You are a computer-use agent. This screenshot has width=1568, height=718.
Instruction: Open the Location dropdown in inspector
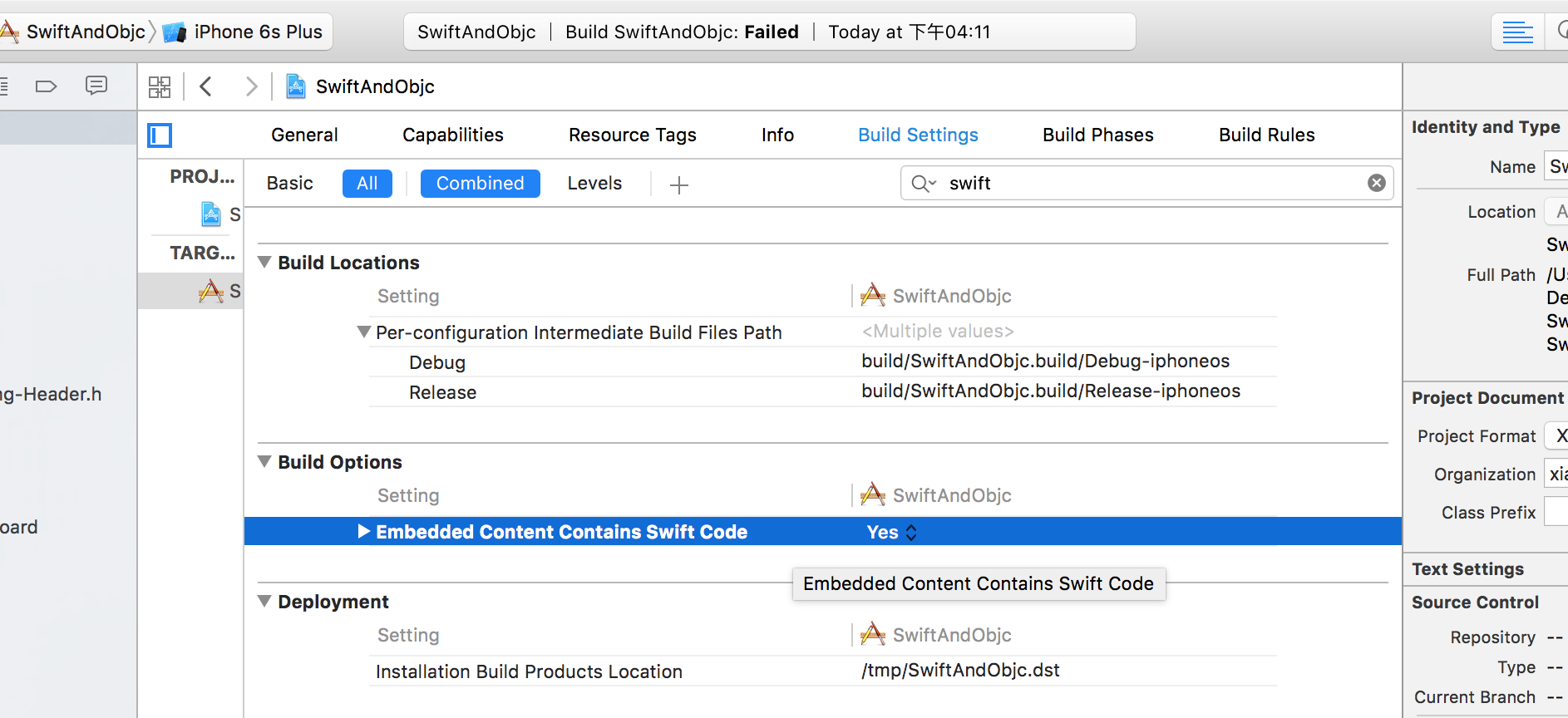point(1556,212)
